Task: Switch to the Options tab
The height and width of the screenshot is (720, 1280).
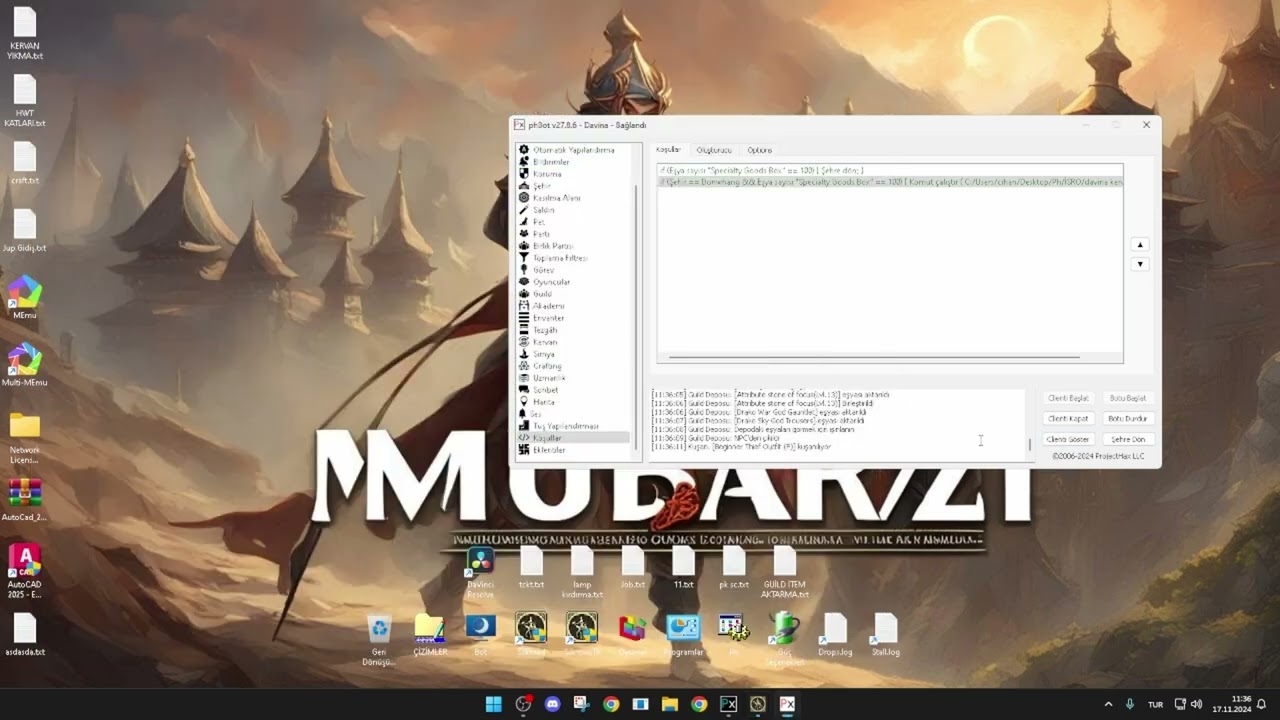Action: (x=760, y=150)
